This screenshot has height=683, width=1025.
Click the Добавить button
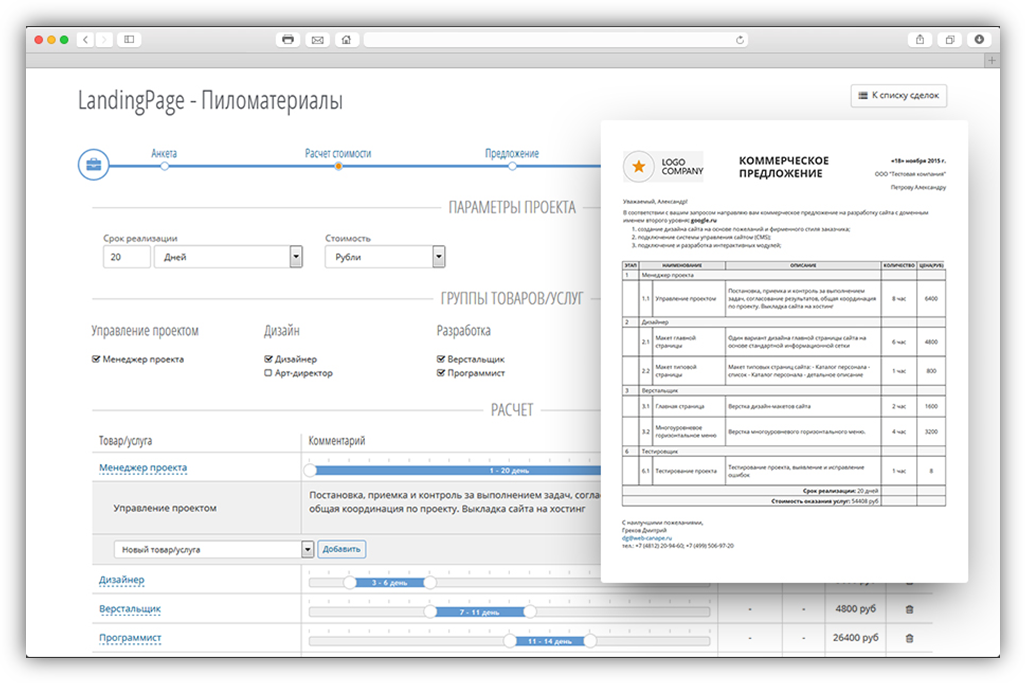pos(341,549)
